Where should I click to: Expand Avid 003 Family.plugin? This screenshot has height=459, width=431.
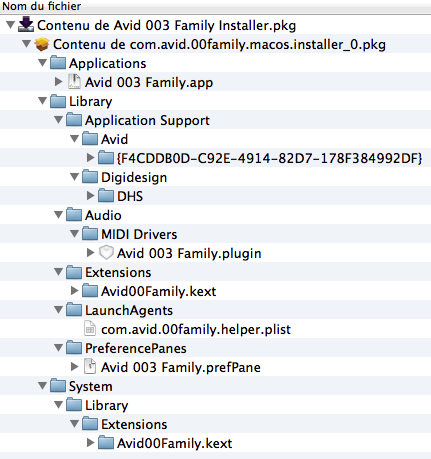click(90, 253)
